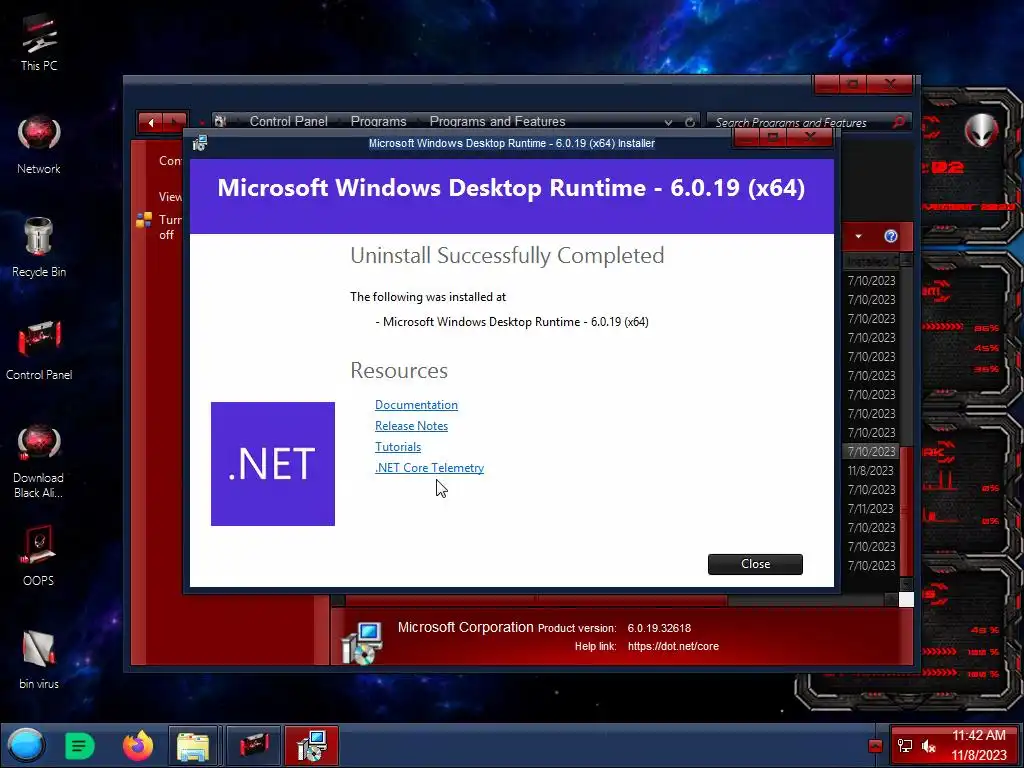Image resolution: width=1024 pixels, height=768 pixels.
Task: Click the 7/11/2023 installed date row
Action: 871,509
